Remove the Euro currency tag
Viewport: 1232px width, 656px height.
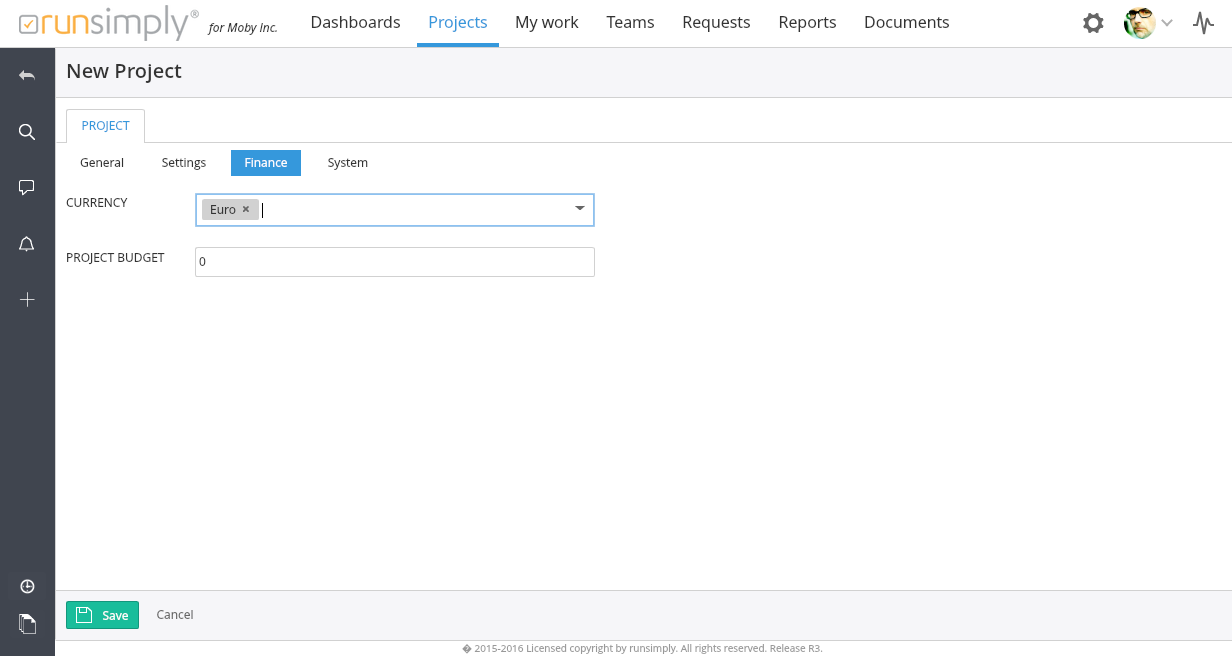pos(246,209)
